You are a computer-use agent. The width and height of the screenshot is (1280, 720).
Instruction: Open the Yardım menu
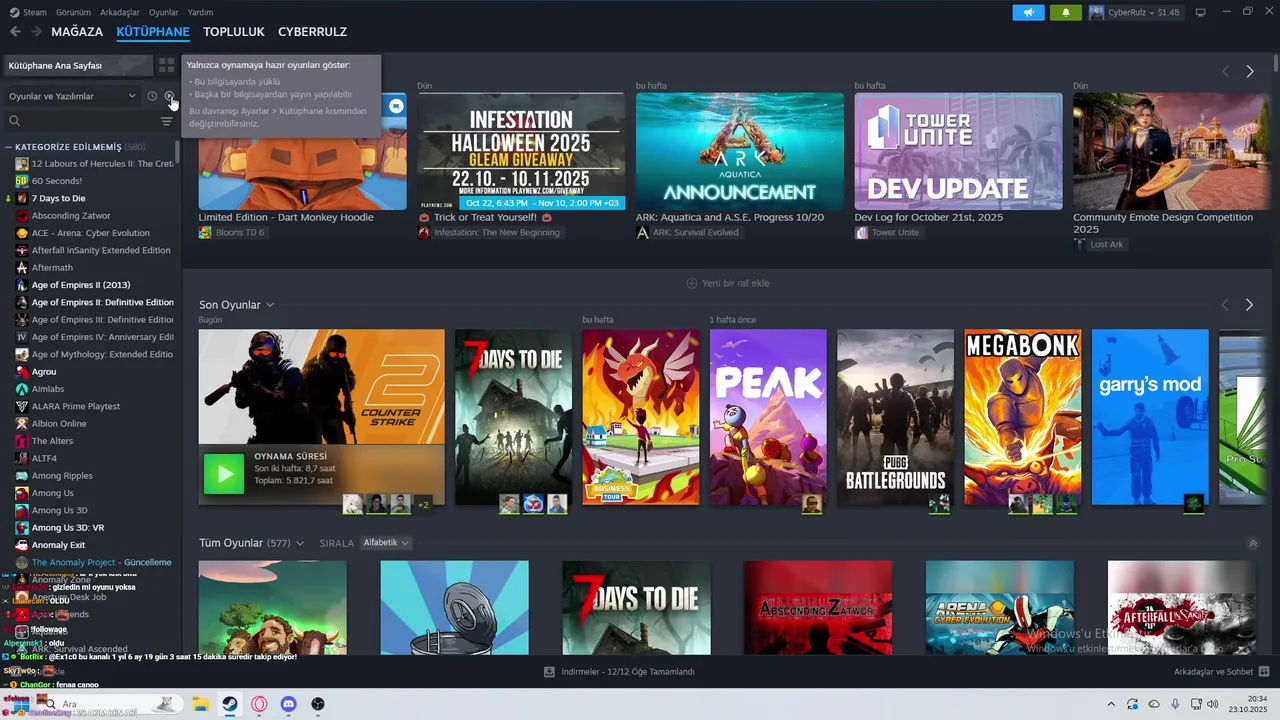tap(200, 12)
